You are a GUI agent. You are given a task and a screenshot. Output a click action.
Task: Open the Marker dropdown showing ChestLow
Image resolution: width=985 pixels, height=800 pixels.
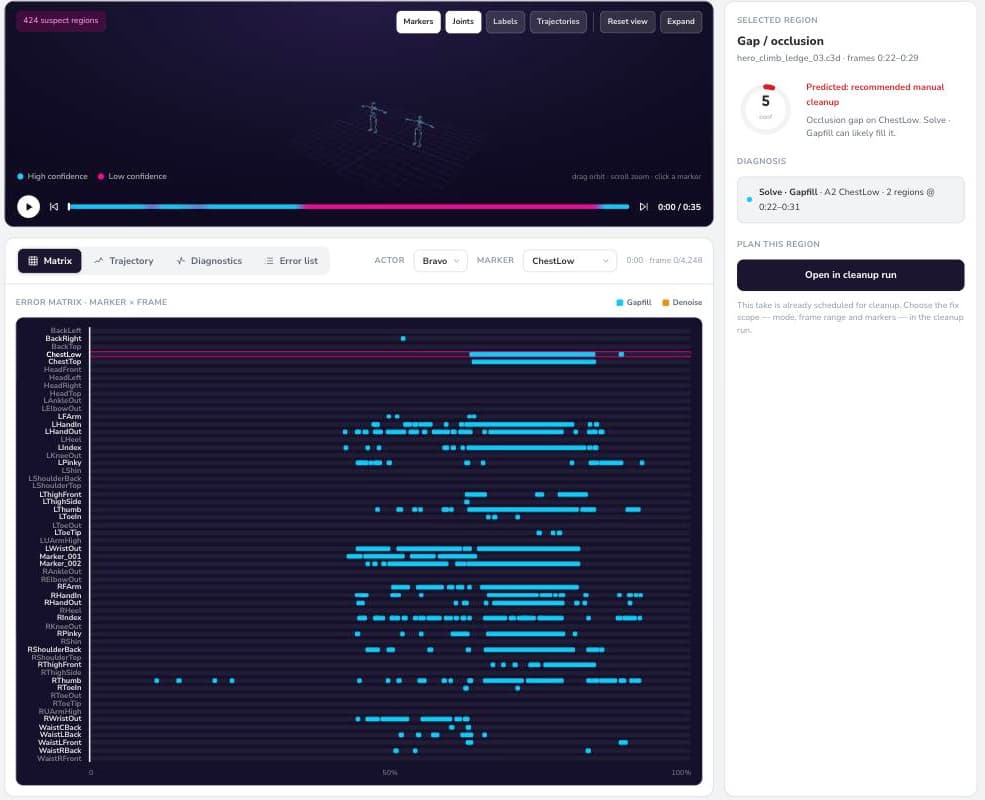(570, 261)
